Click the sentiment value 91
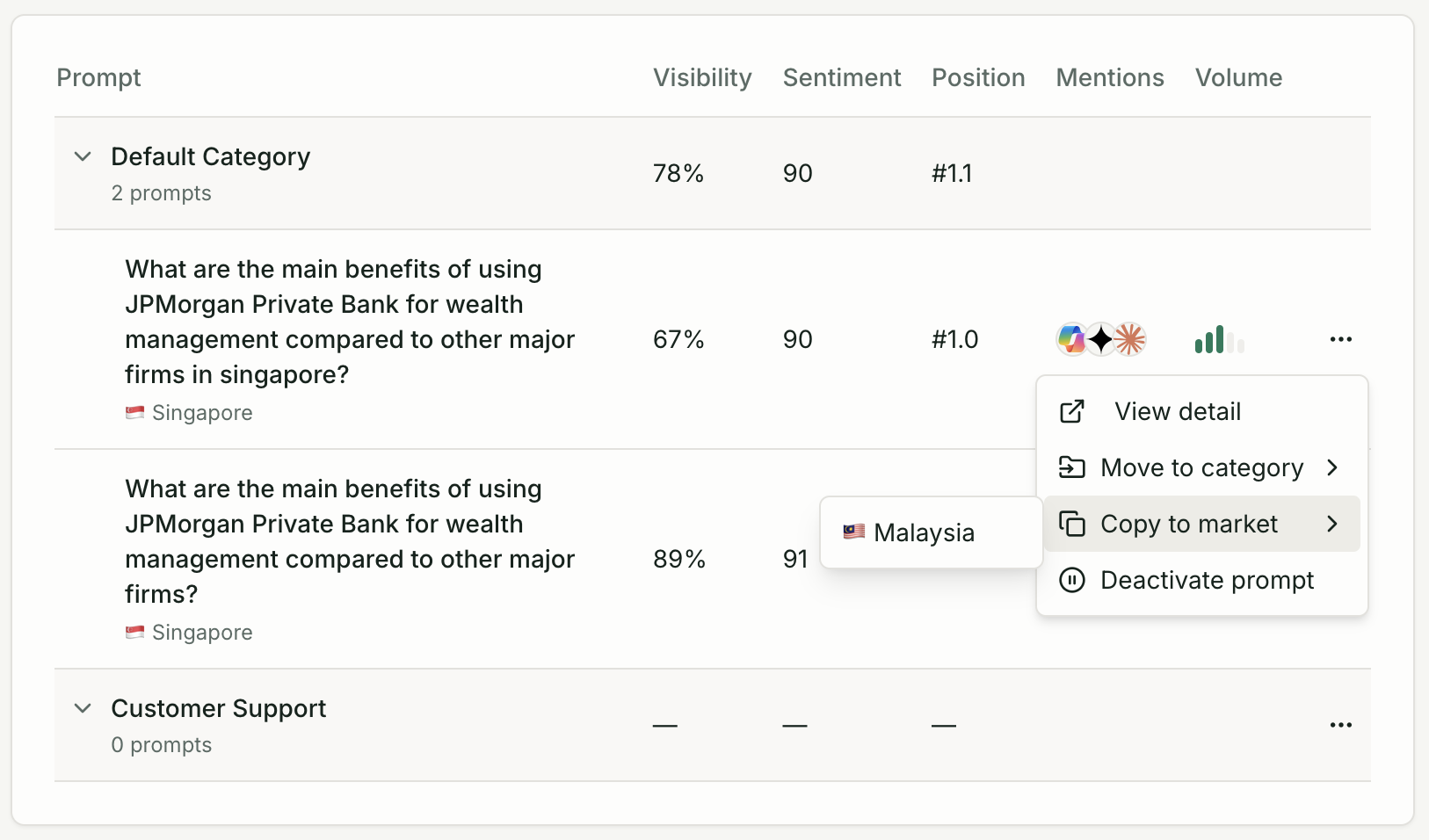 [795, 559]
